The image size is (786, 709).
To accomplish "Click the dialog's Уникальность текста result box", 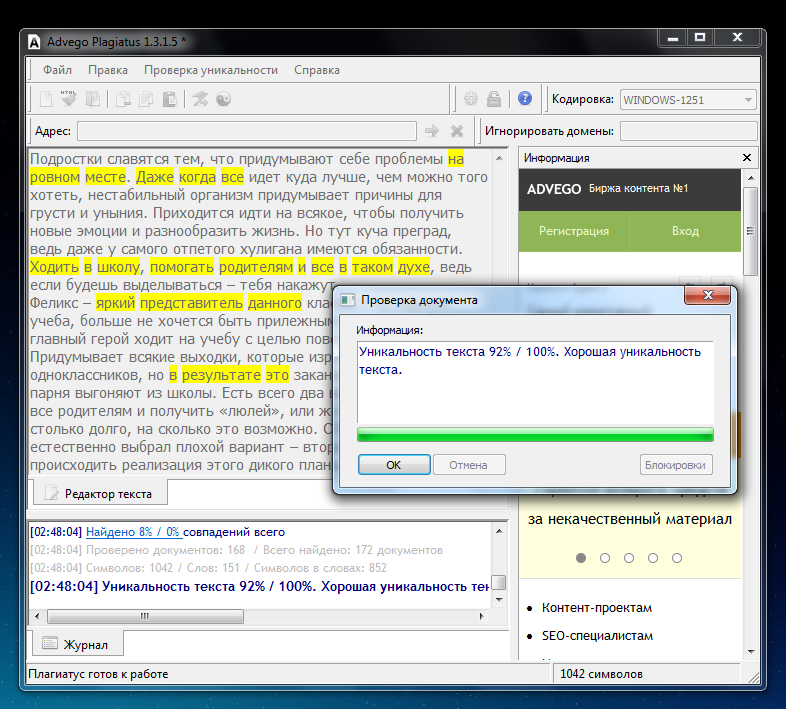I will tap(535, 382).
